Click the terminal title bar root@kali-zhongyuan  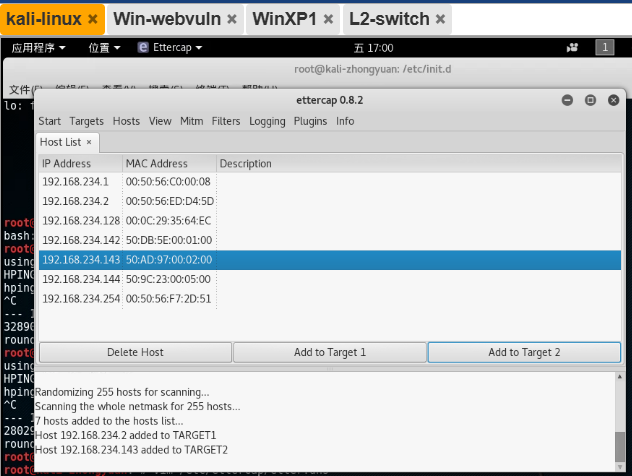[372, 69]
